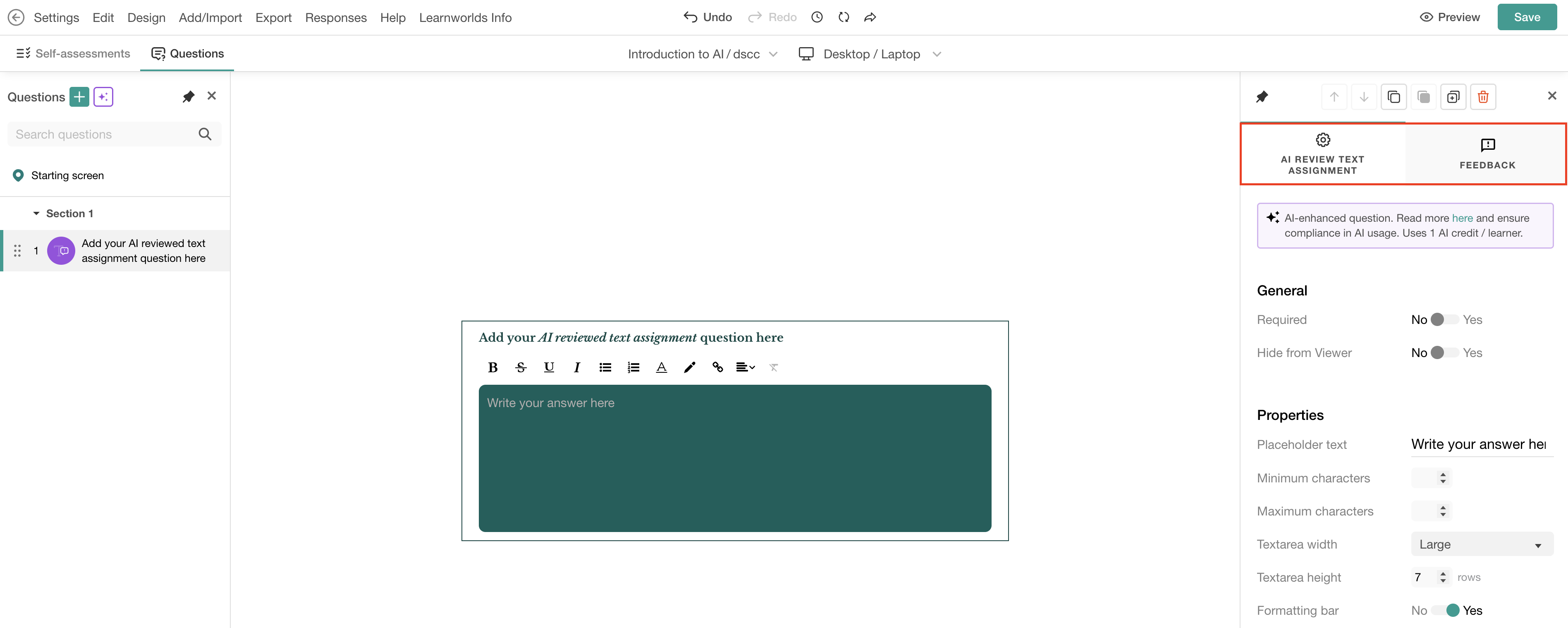This screenshot has height=628, width=1568.
Task: Click the green Save button
Action: pyautogui.click(x=1527, y=18)
